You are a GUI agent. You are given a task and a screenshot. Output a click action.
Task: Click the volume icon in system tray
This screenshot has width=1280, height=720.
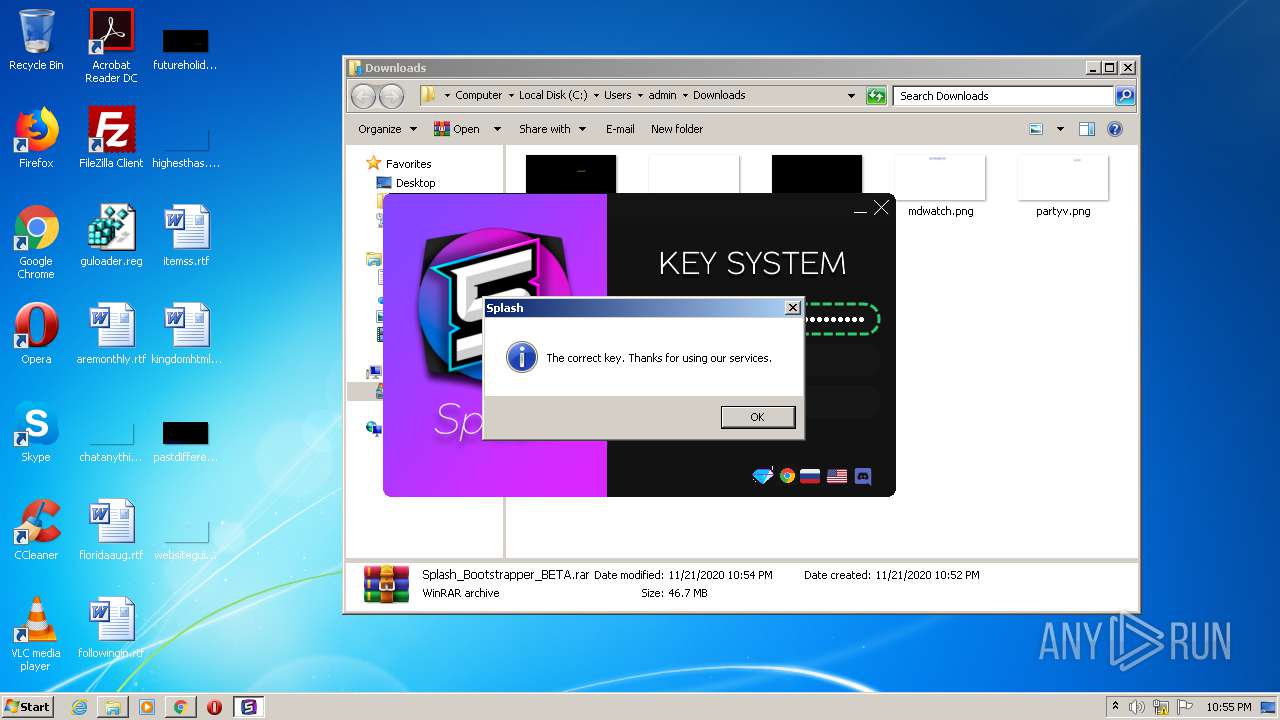(1137, 707)
